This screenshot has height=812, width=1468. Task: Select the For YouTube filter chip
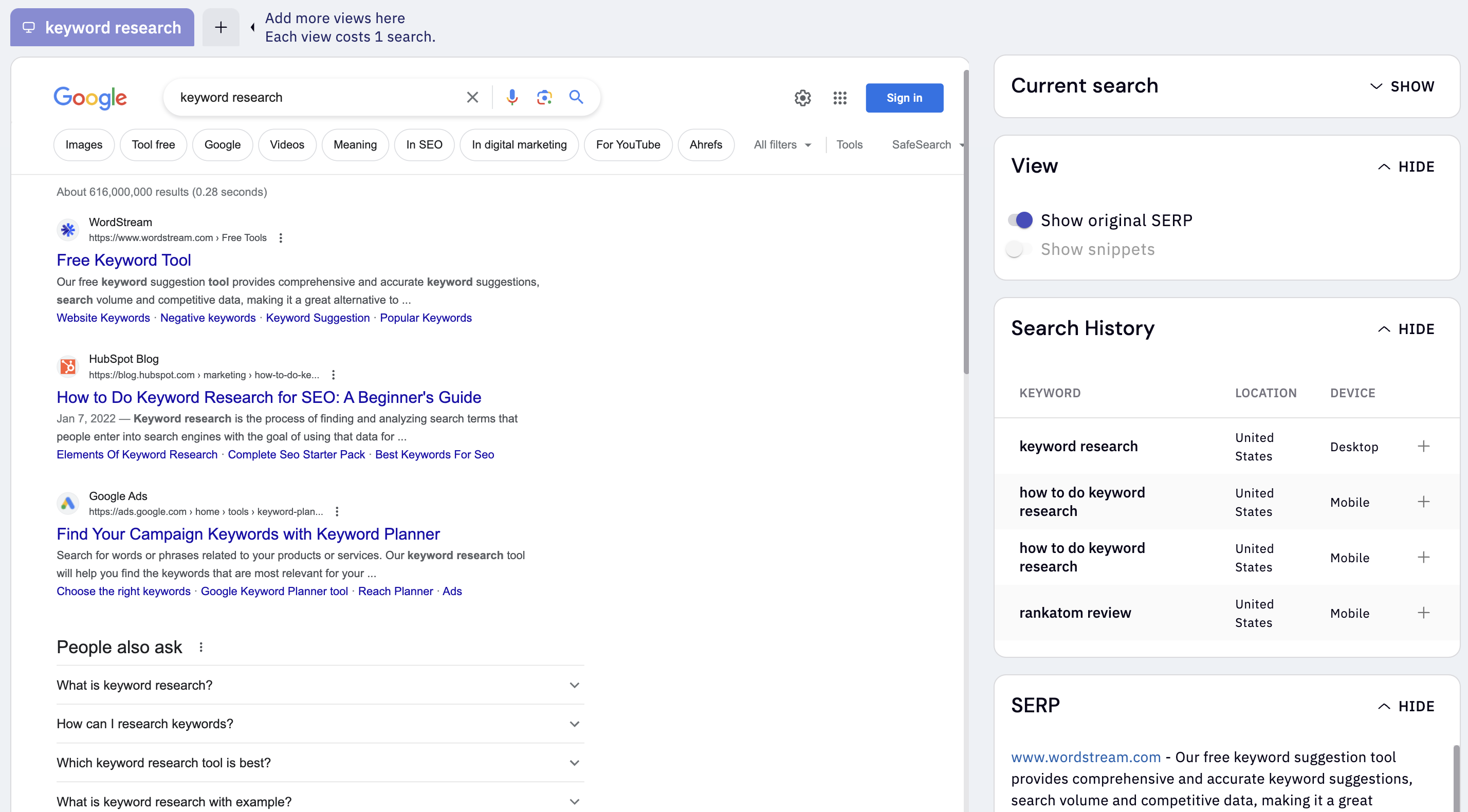point(628,145)
